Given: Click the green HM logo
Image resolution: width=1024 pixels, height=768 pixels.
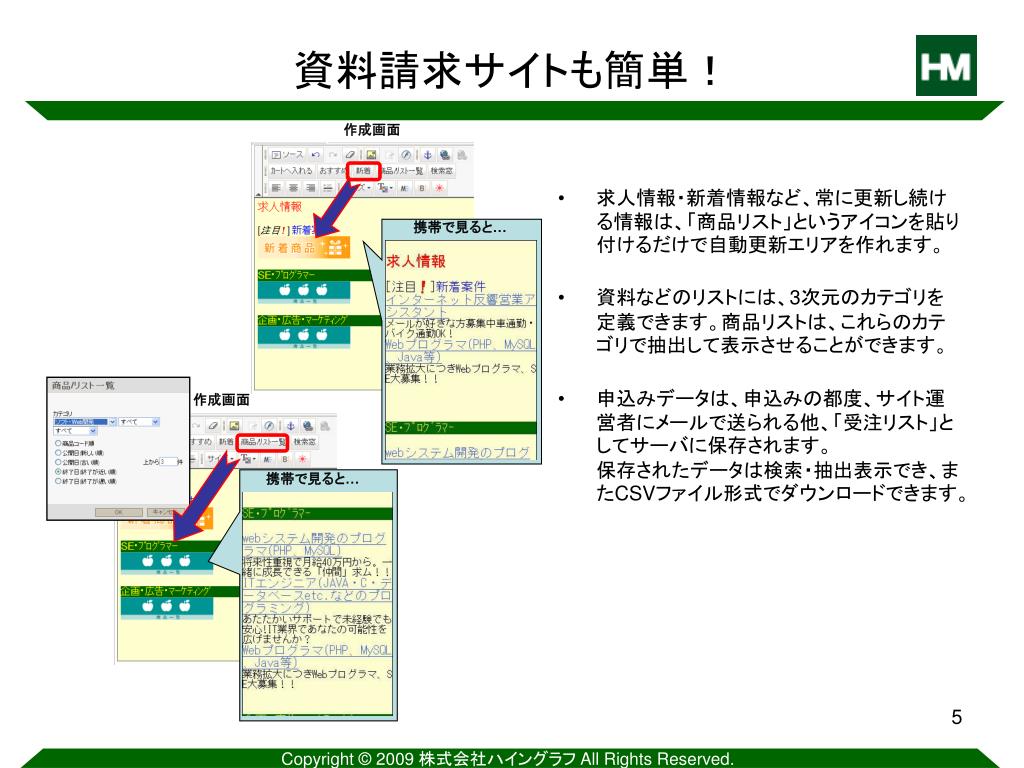Looking at the screenshot, I should click(x=946, y=65).
